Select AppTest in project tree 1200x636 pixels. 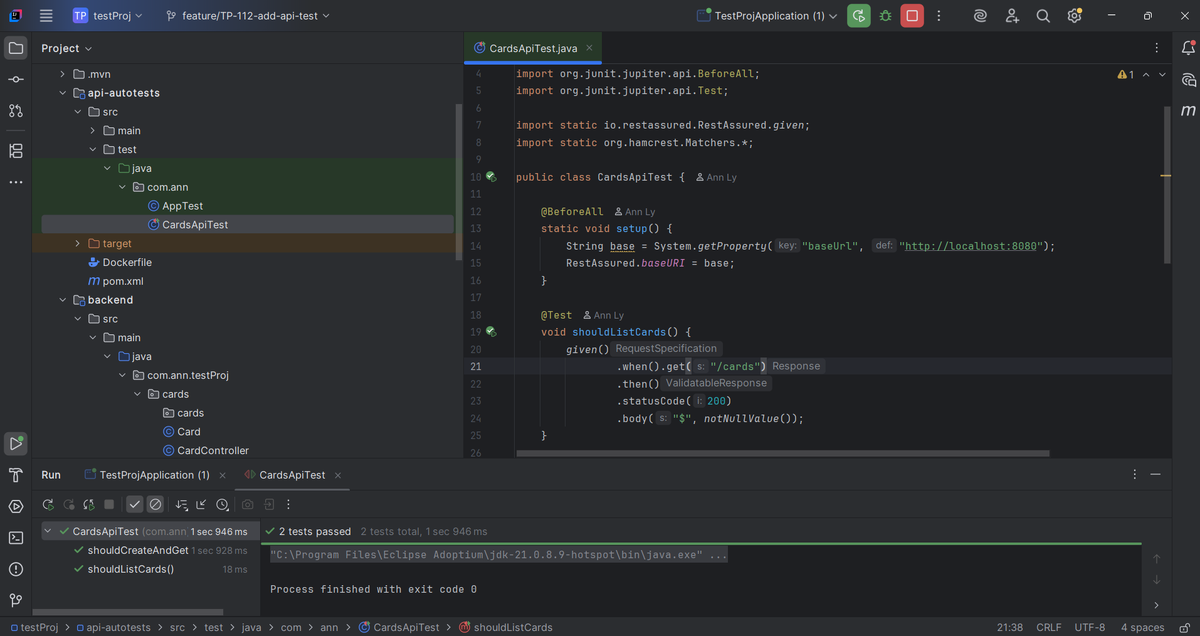pyautogui.click(x=183, y=206)
